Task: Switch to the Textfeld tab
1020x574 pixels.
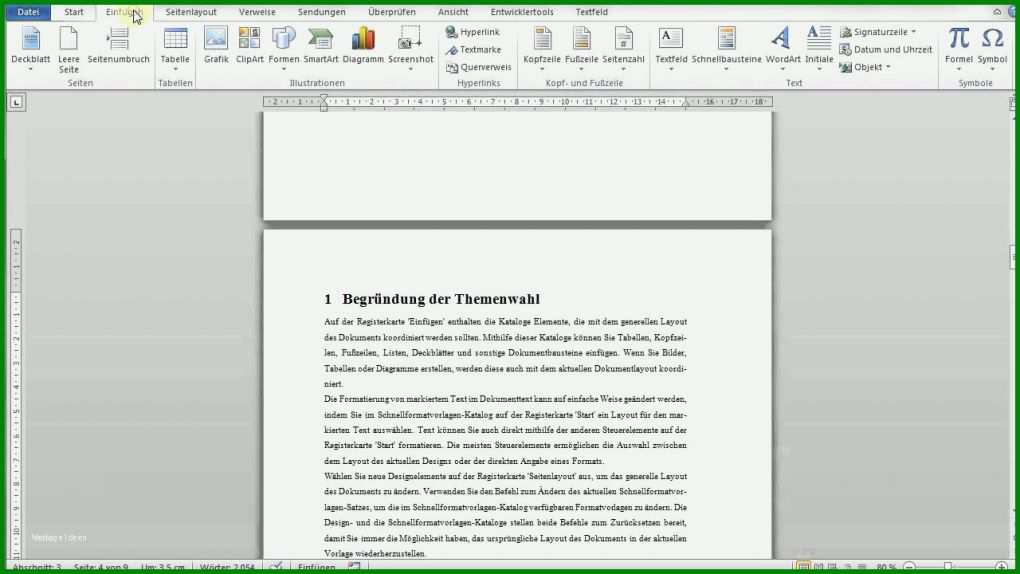Action: pyautogui.click(x=591, y=12)
